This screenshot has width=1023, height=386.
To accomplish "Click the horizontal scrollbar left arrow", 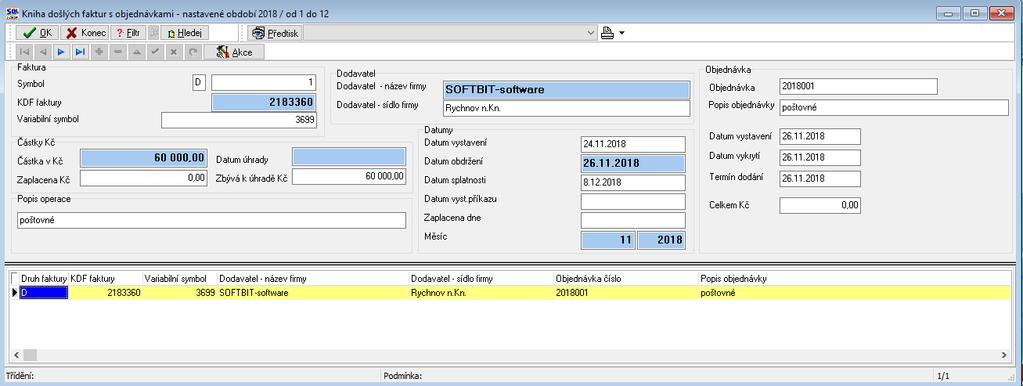I will (x=16, y=355).
